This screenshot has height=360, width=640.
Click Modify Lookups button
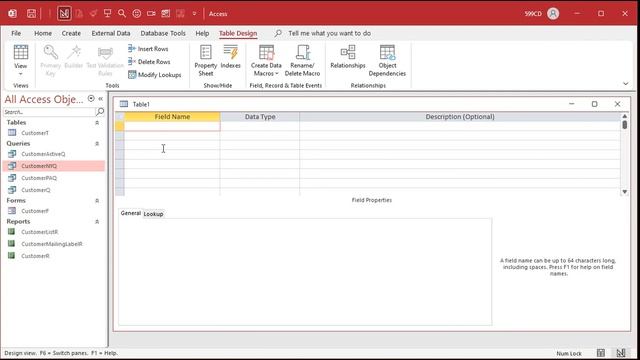click(155, 75)
